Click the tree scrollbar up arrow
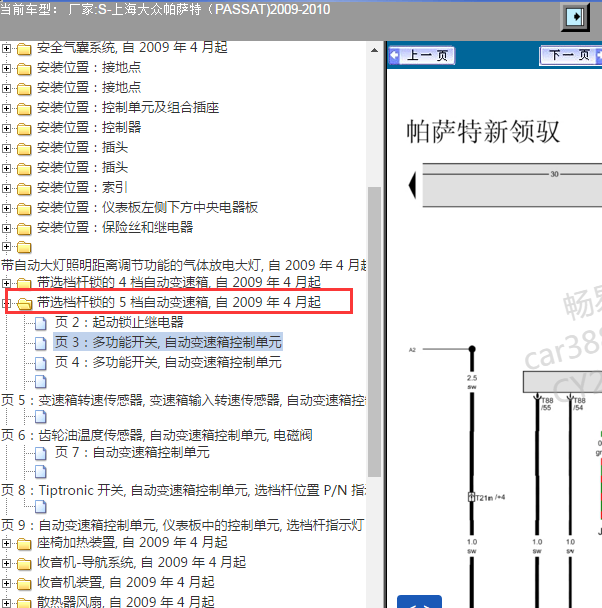This screenshot has height=608, width=602. (374, 50)
